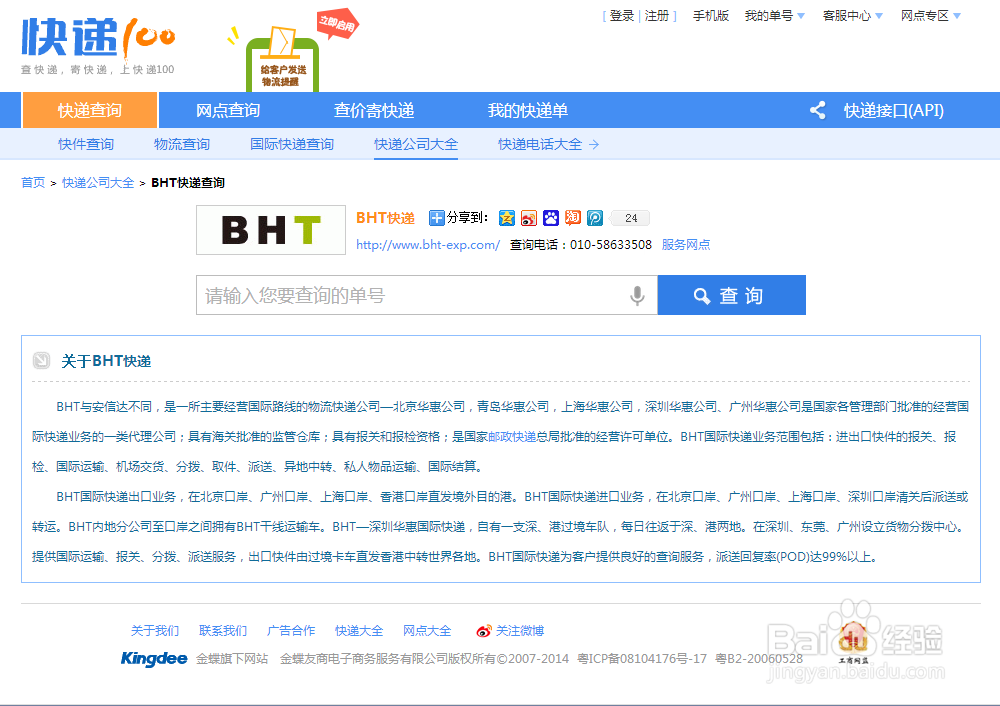Open the http://www.bht-exp.com/ link
Viewport: 1000px width, 706px height.
coord(428,245)
